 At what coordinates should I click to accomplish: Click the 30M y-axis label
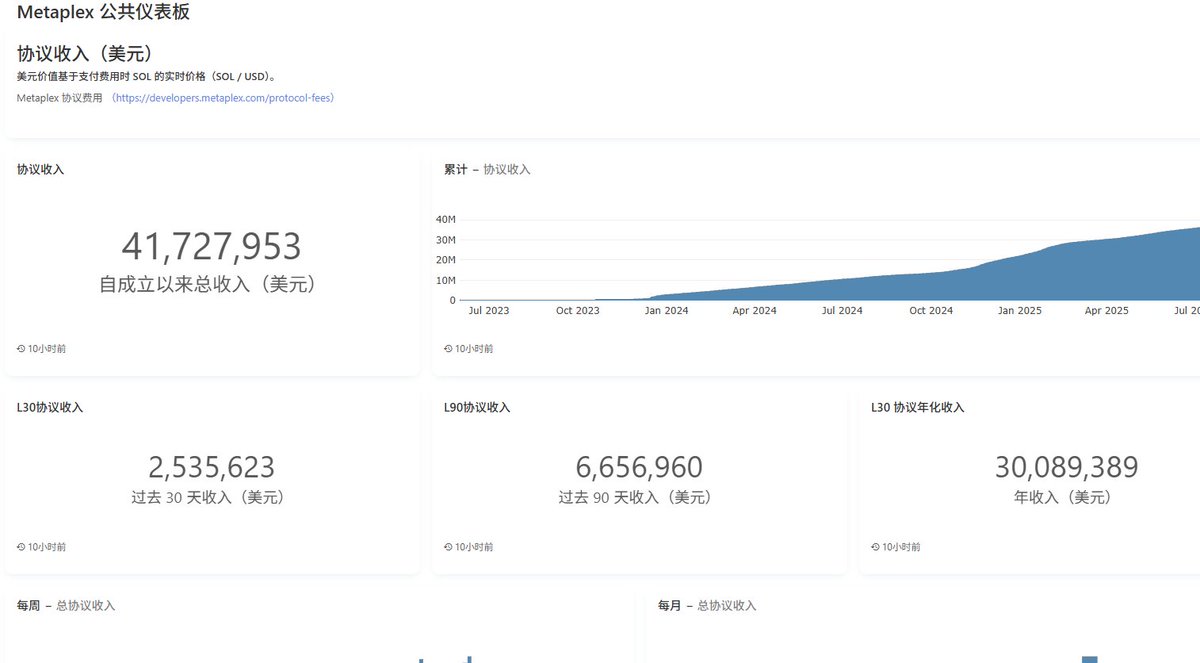point(446,240)
